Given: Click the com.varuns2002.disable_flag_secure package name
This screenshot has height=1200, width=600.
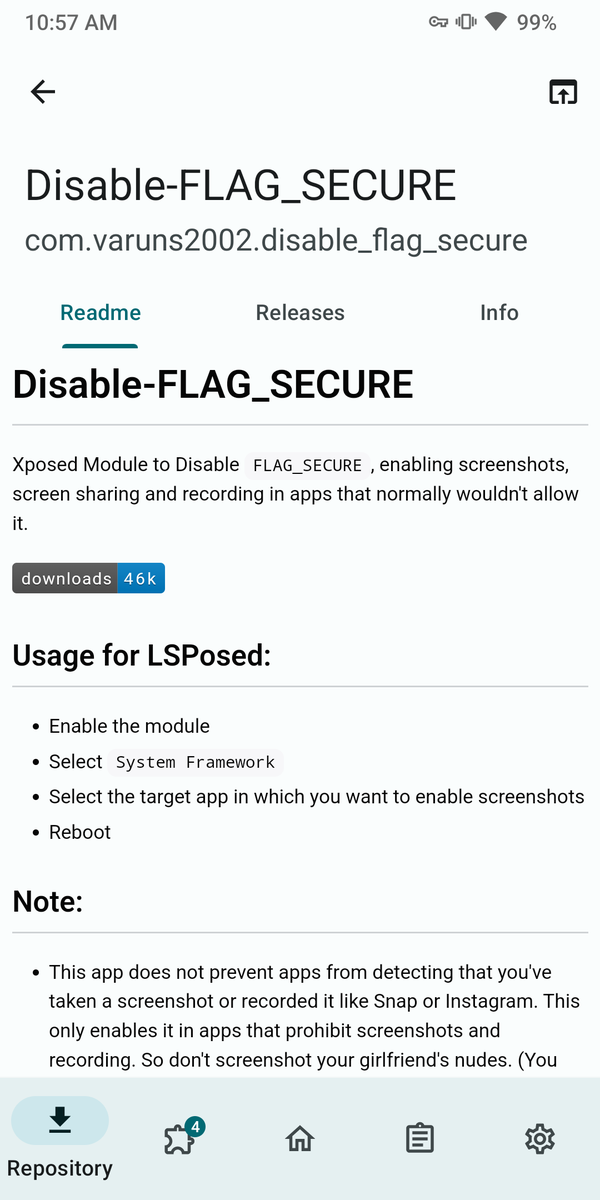Looking at the screenshot, I should (x=276, y=240).
